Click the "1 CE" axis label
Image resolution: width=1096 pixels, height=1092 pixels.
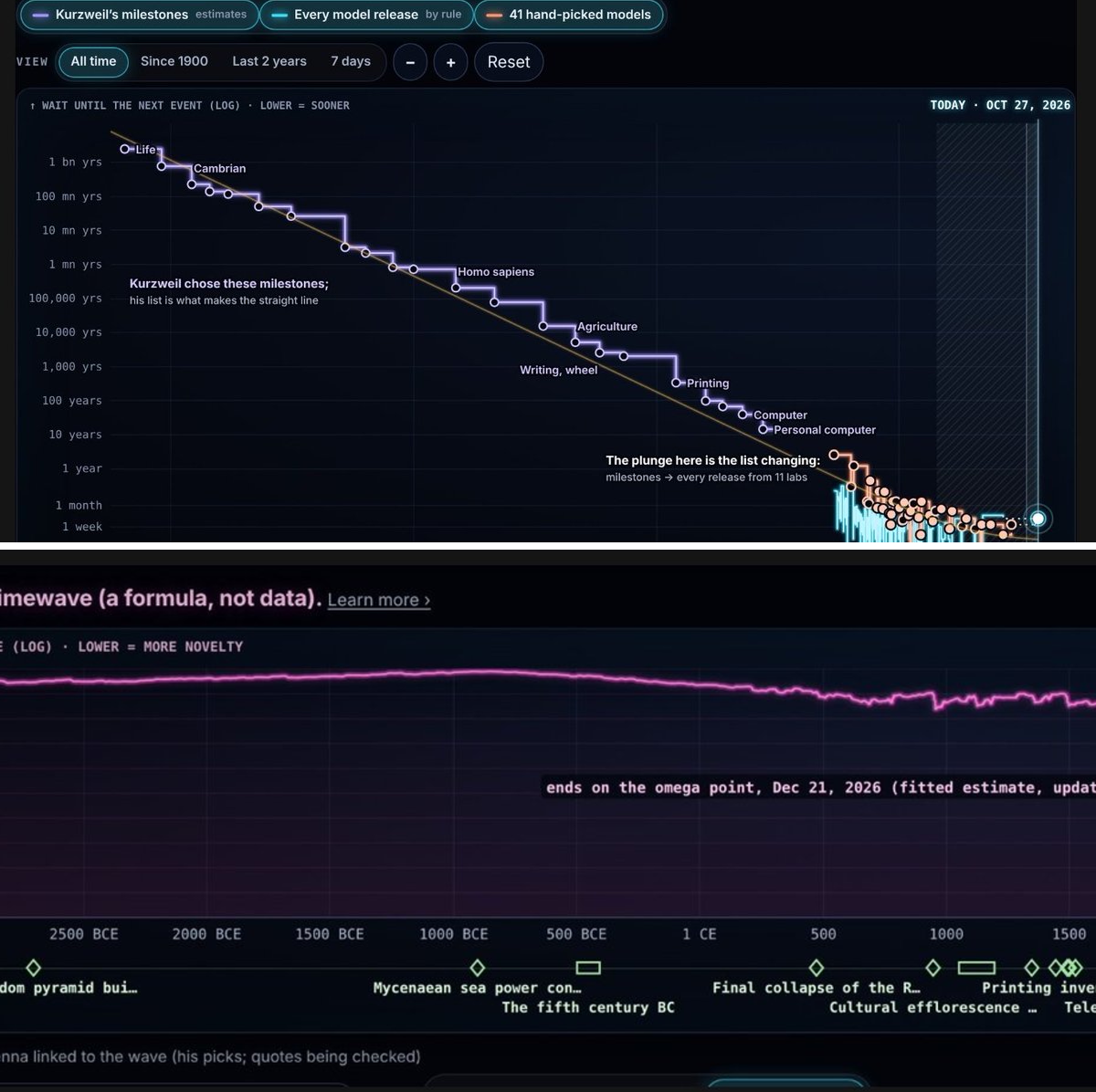click(x=700, y=934)
